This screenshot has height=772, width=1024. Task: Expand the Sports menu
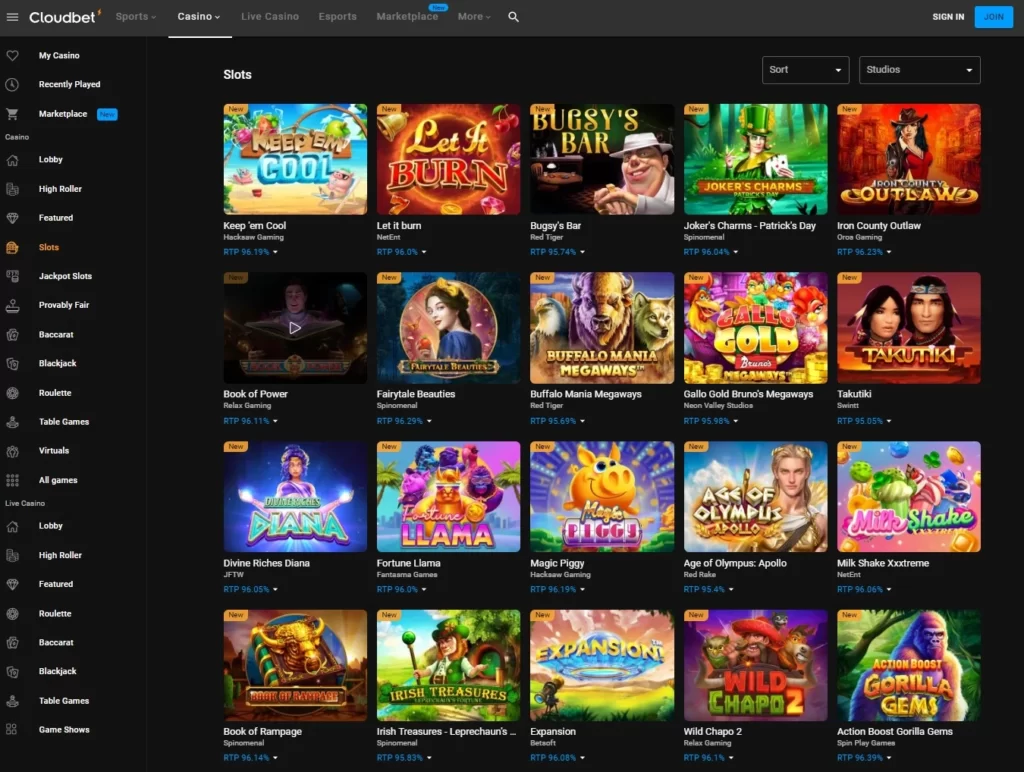click(x=136, y=16)
